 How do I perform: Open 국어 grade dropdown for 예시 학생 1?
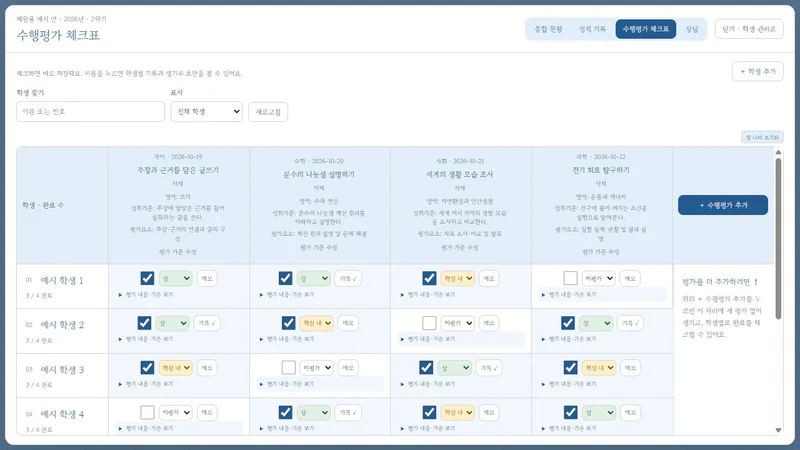(x=176, y=278)
